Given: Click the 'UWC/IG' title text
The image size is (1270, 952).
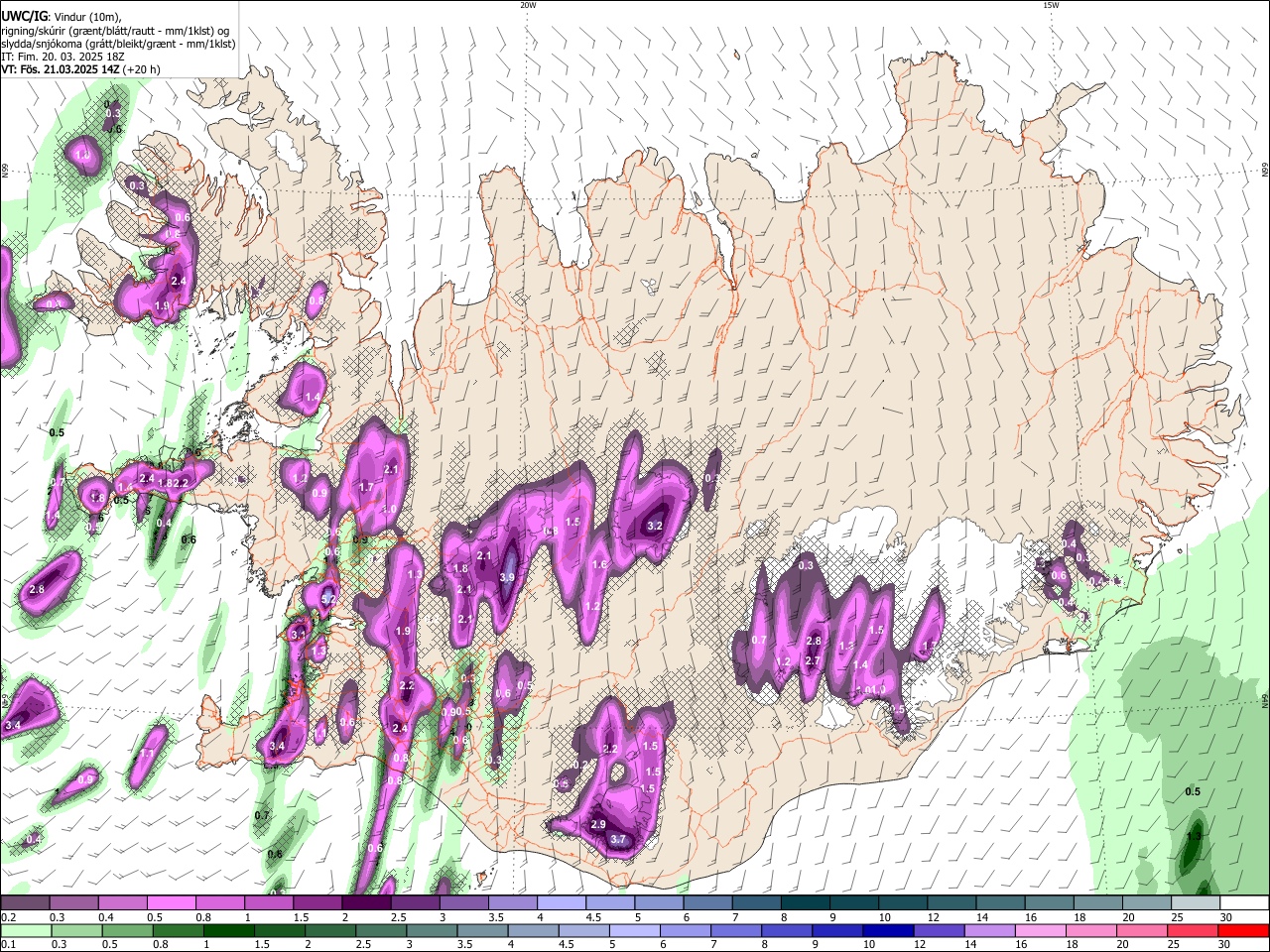Looking at the screenshot, I should (24, 16).
